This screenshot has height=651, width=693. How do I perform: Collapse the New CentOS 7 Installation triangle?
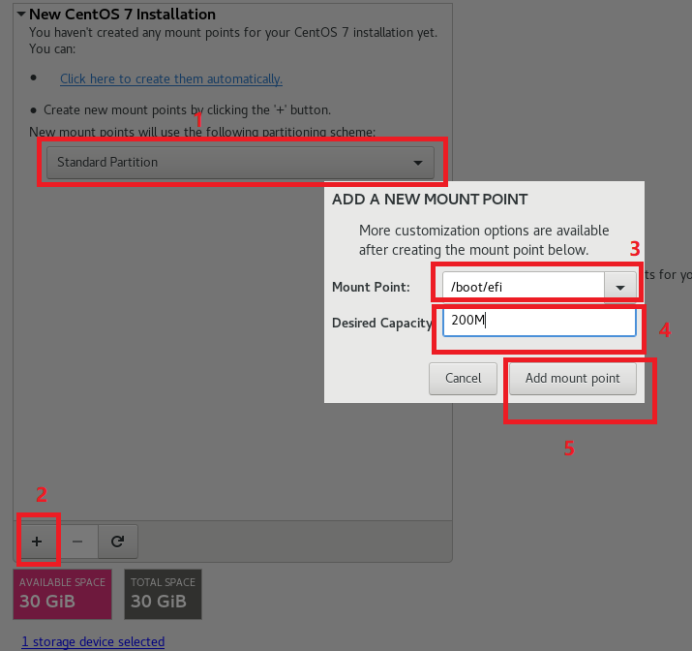click(x=21, y=14)
